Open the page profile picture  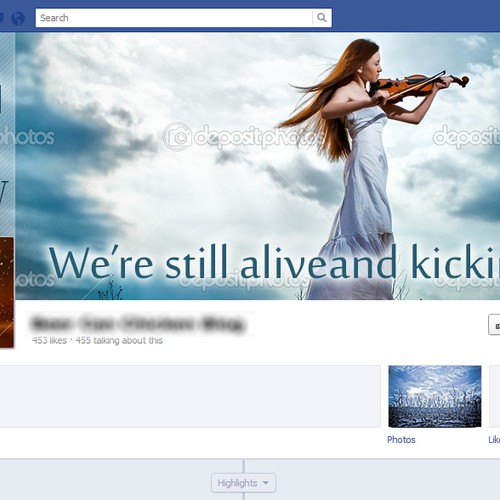click(x=7, y=292)
